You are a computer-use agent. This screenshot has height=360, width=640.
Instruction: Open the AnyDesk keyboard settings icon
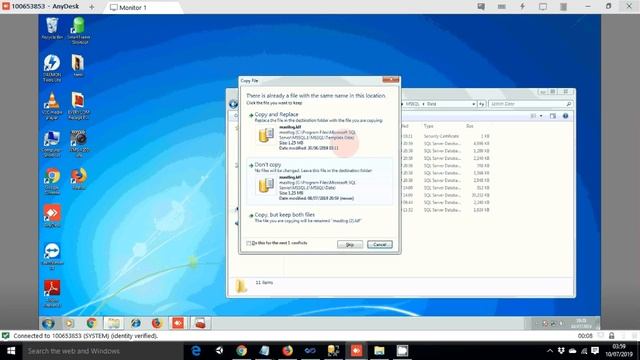click(502, 7)
